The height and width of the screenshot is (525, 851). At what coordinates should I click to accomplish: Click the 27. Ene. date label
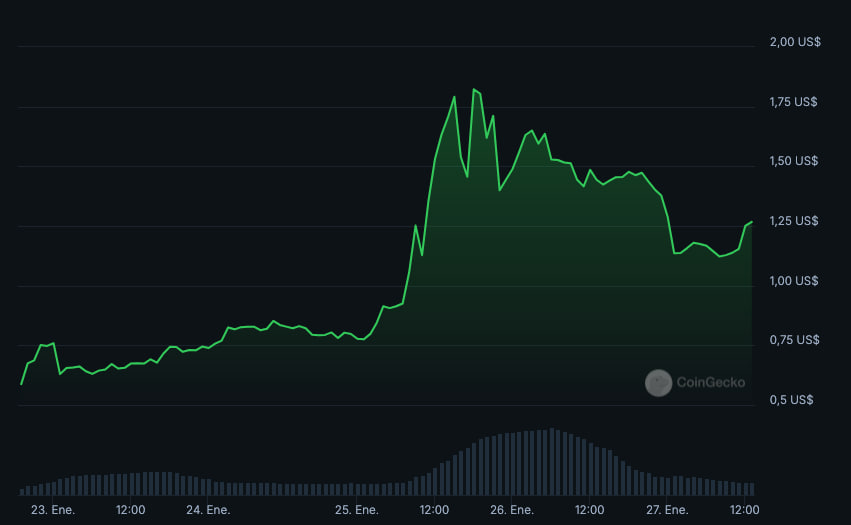(667, 510)
